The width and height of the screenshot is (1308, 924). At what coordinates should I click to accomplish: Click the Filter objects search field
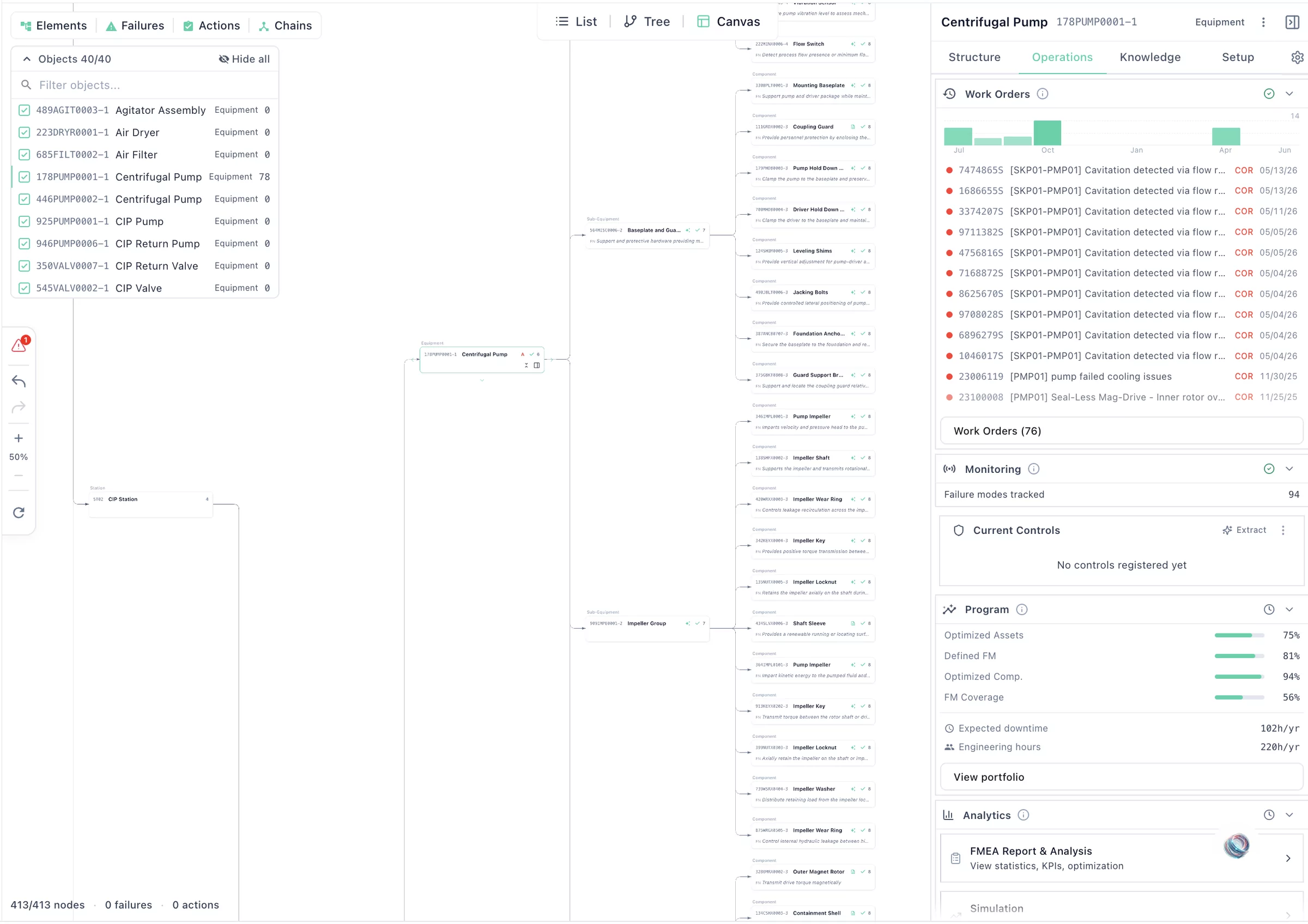[x=146, y=86]
